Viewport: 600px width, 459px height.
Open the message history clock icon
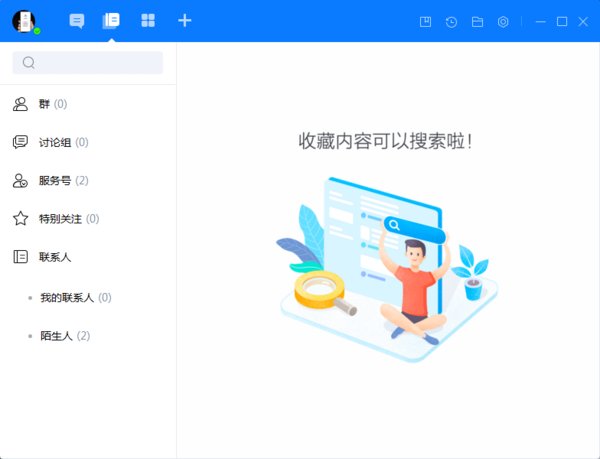click(x=452, y=22)
